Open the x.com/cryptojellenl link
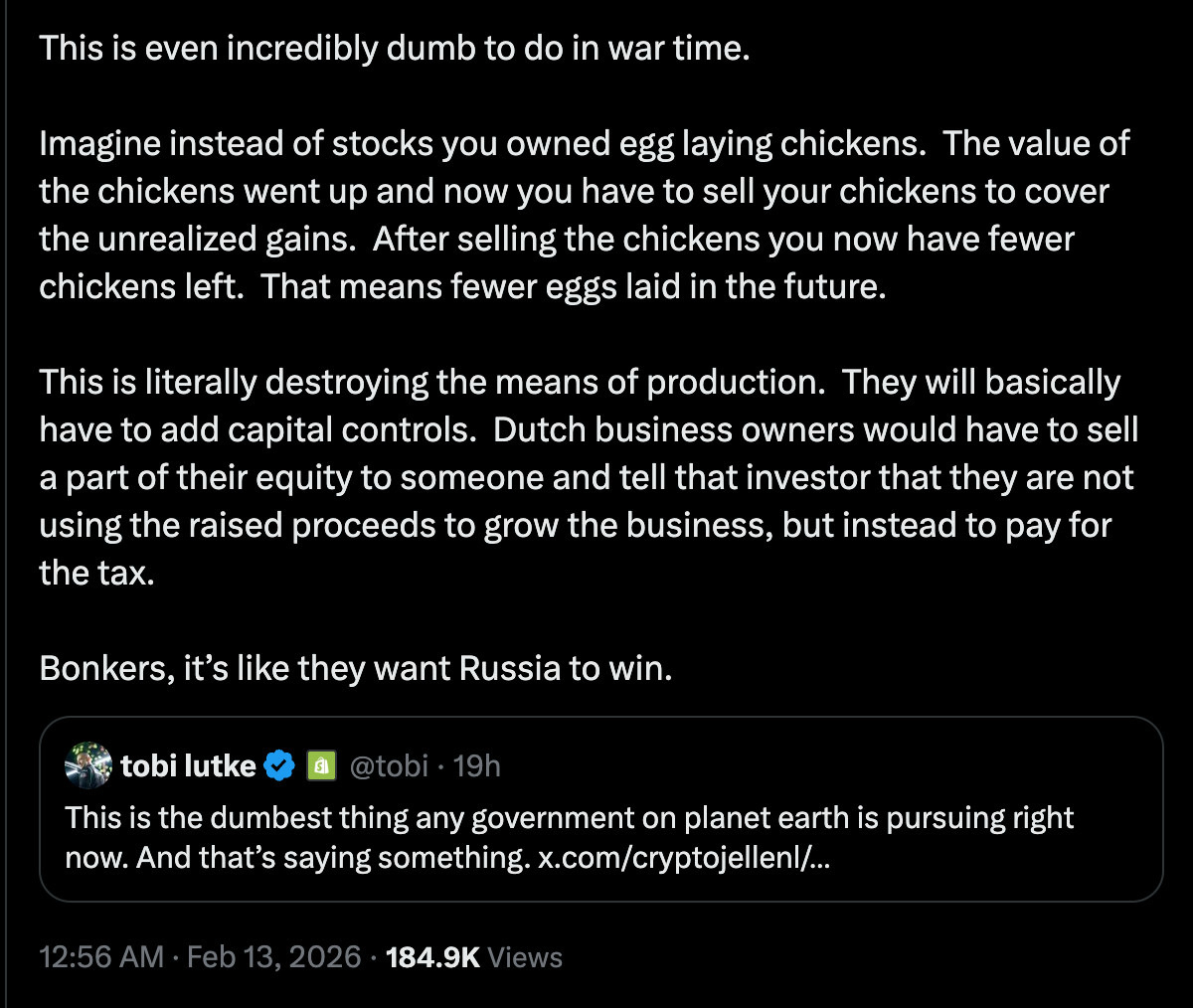Image resolution: width=1193 pixels, height=1008 pixels. [684, 857]
